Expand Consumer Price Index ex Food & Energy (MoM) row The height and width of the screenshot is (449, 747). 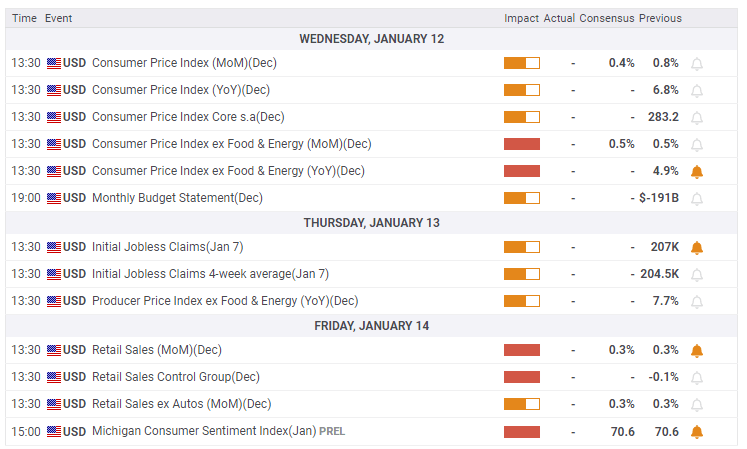[x=231, y=144]
